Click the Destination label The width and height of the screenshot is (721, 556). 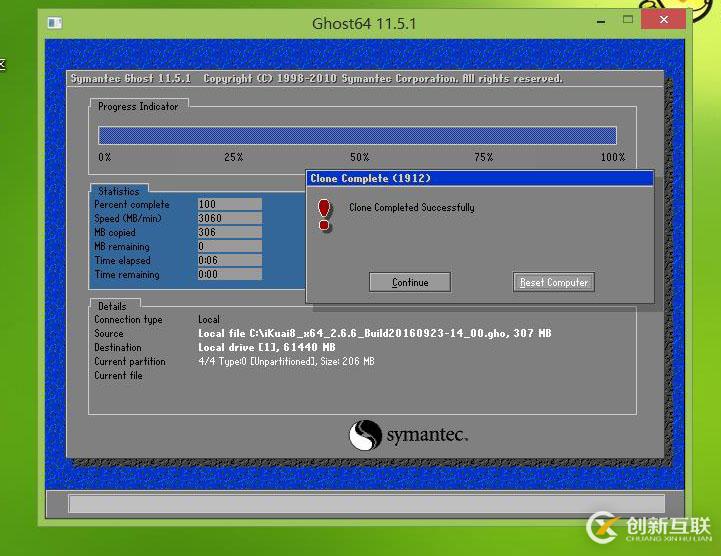pyautogui.click(x=118, y=347)
